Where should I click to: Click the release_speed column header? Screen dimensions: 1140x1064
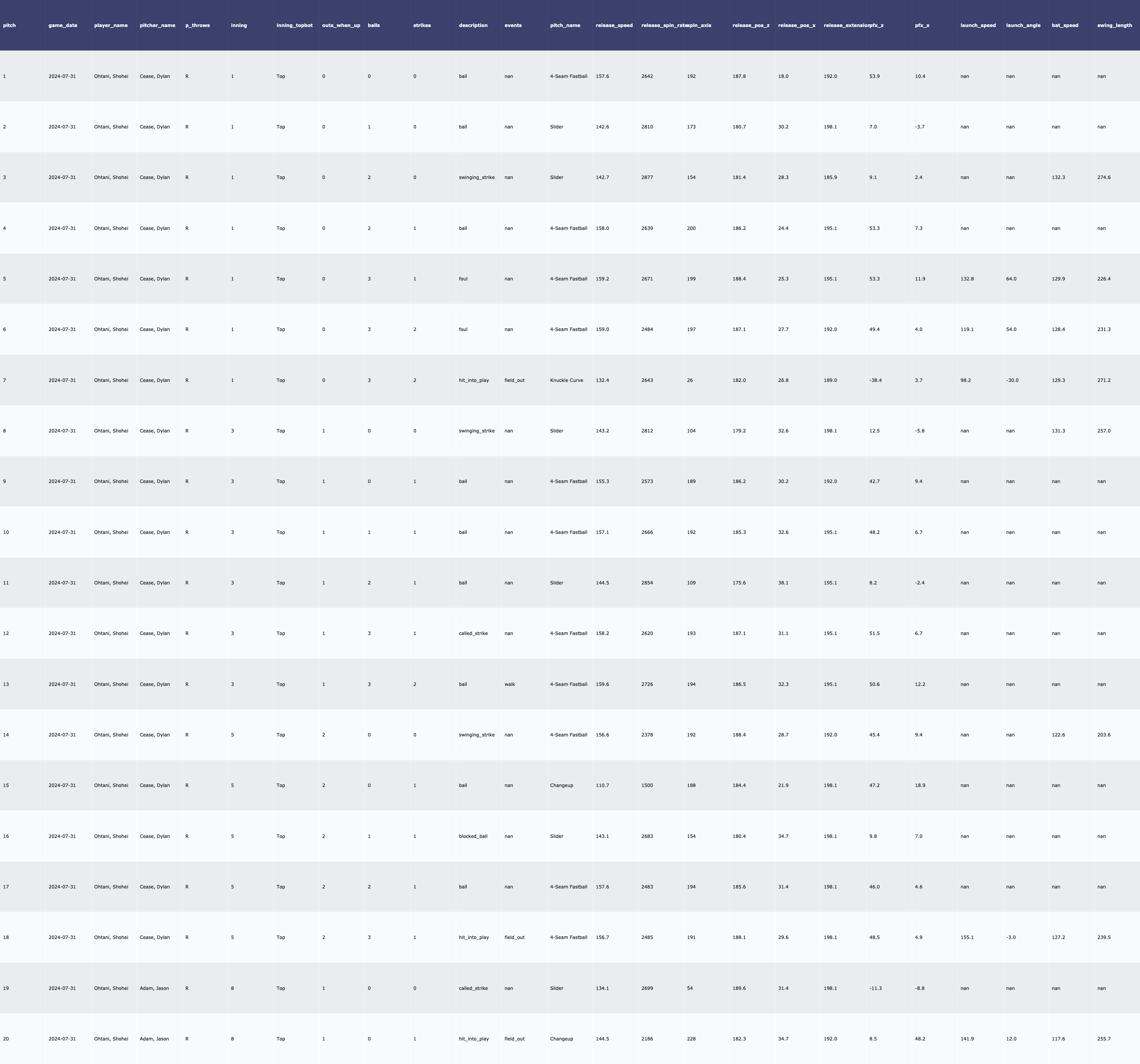coord(614,25)
